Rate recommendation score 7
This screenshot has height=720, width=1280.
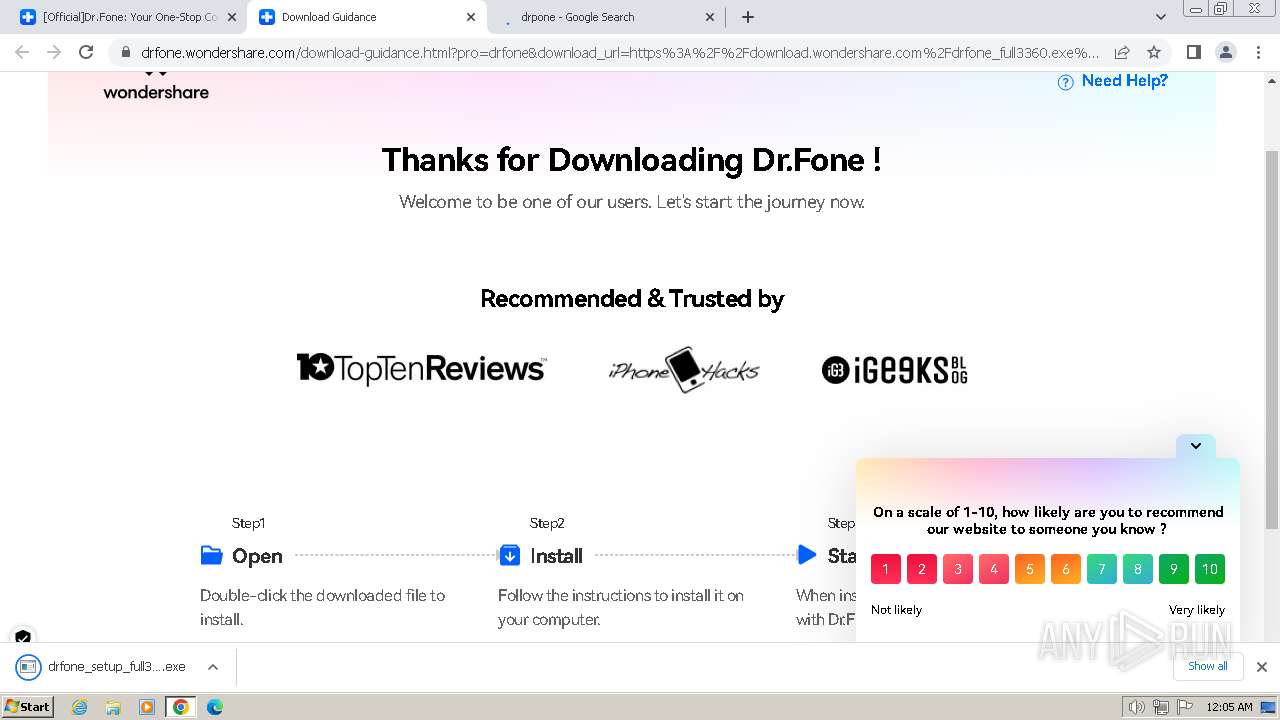click(x=1102, y=569)
